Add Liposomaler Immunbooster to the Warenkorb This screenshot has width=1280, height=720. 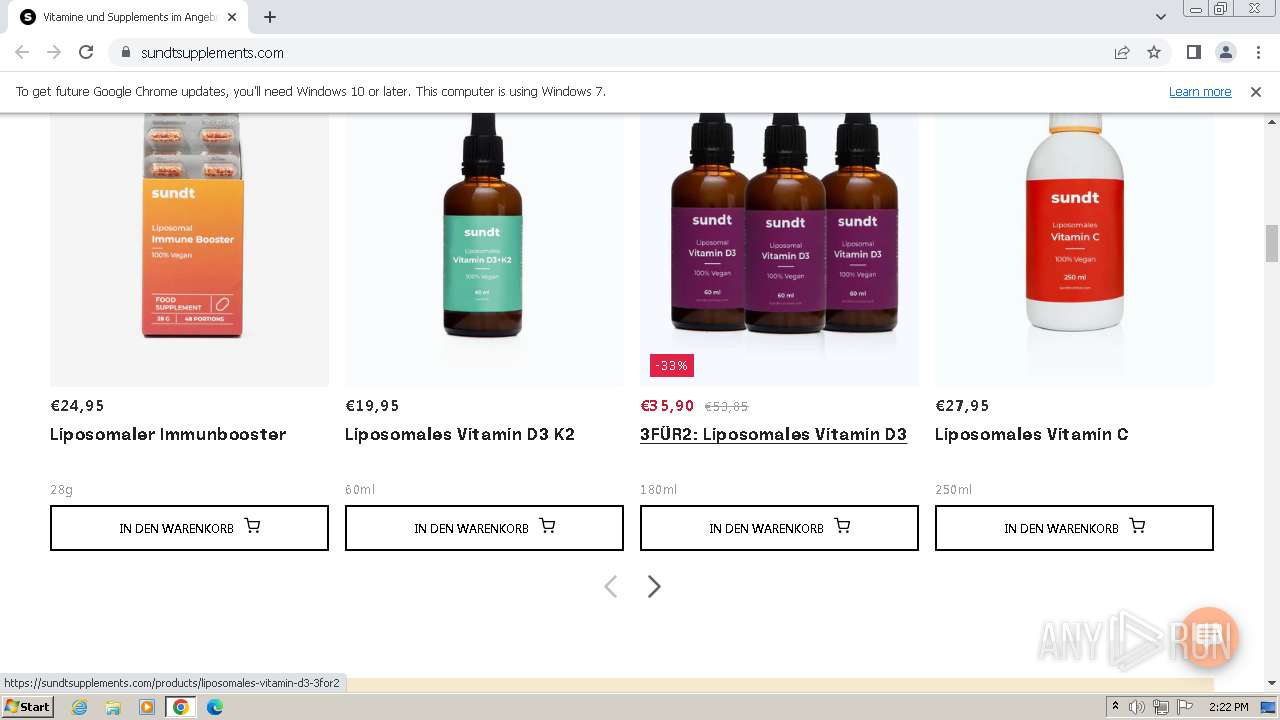[189, 528]
